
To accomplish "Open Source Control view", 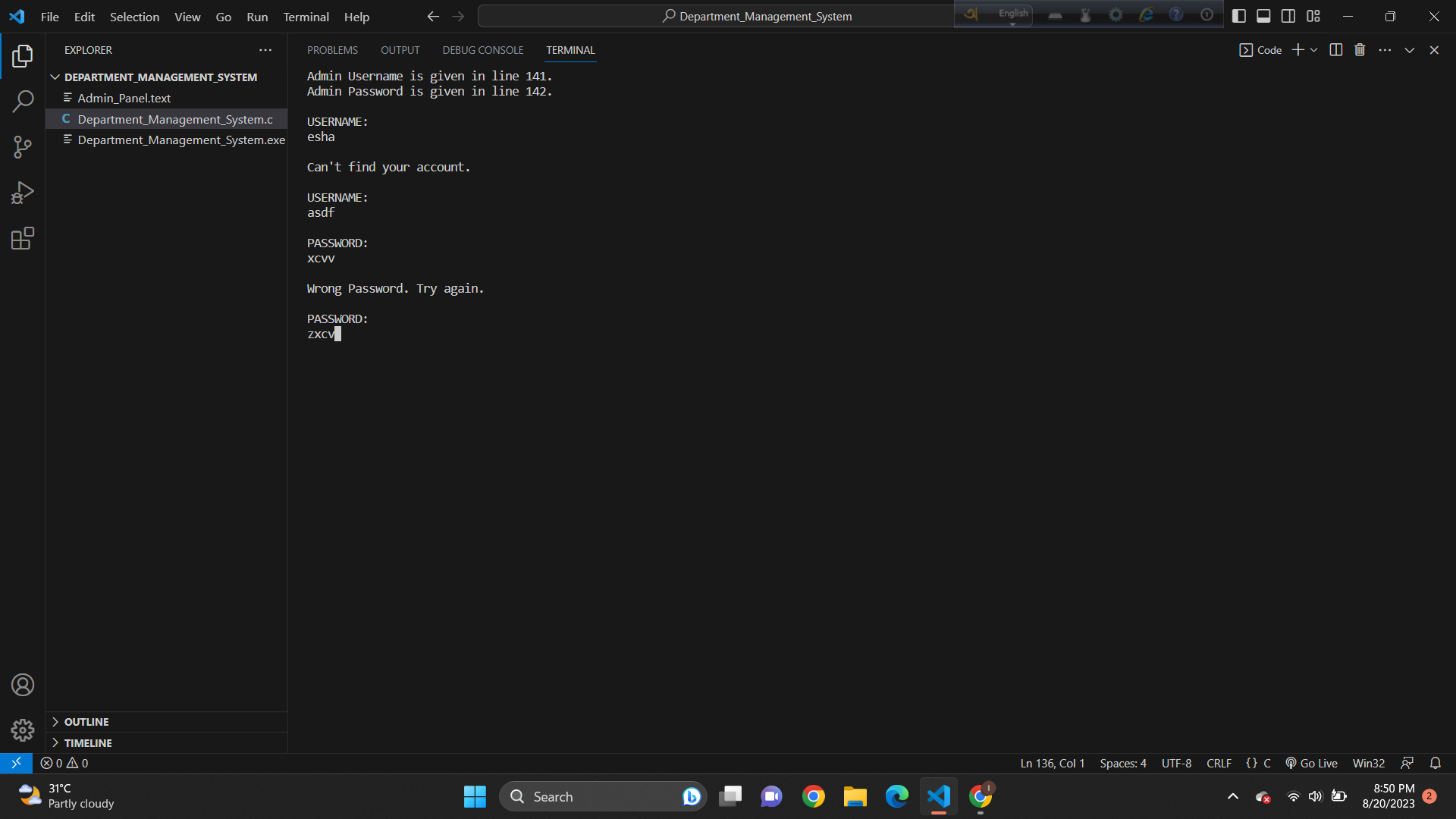I will pyautogui.click(x=23, y=146).
